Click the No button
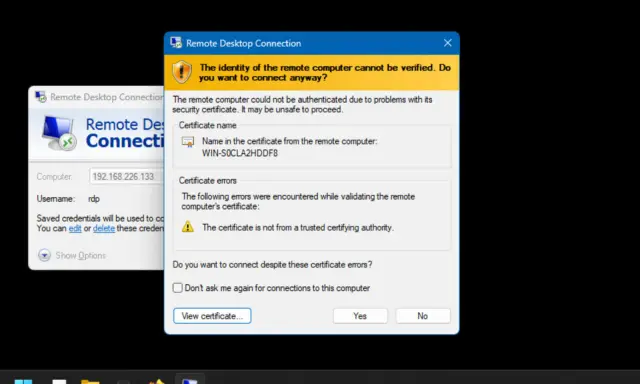This screenshot has width=640, height=384. pos(423,316)
